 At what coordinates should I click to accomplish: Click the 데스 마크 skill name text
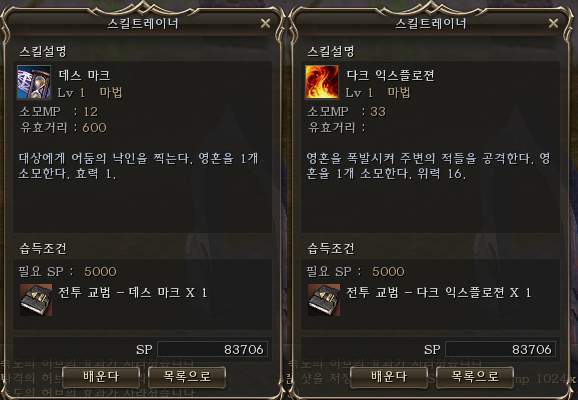[x=84, y=75]
